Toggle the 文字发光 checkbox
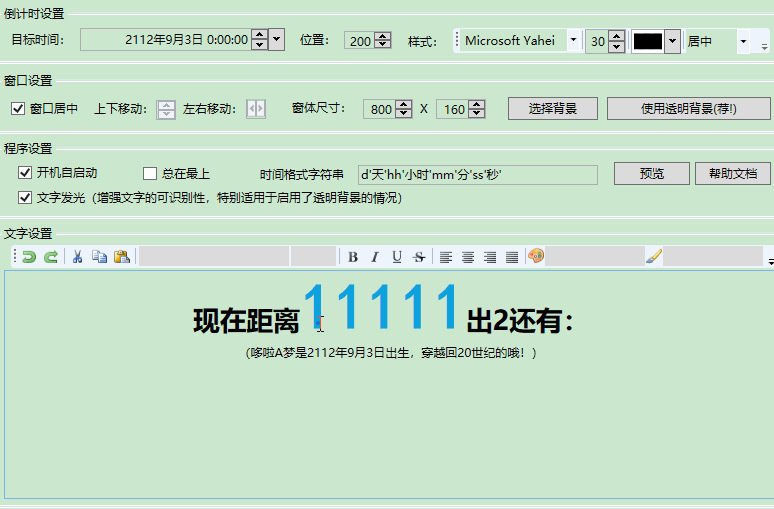 point(25,198)
